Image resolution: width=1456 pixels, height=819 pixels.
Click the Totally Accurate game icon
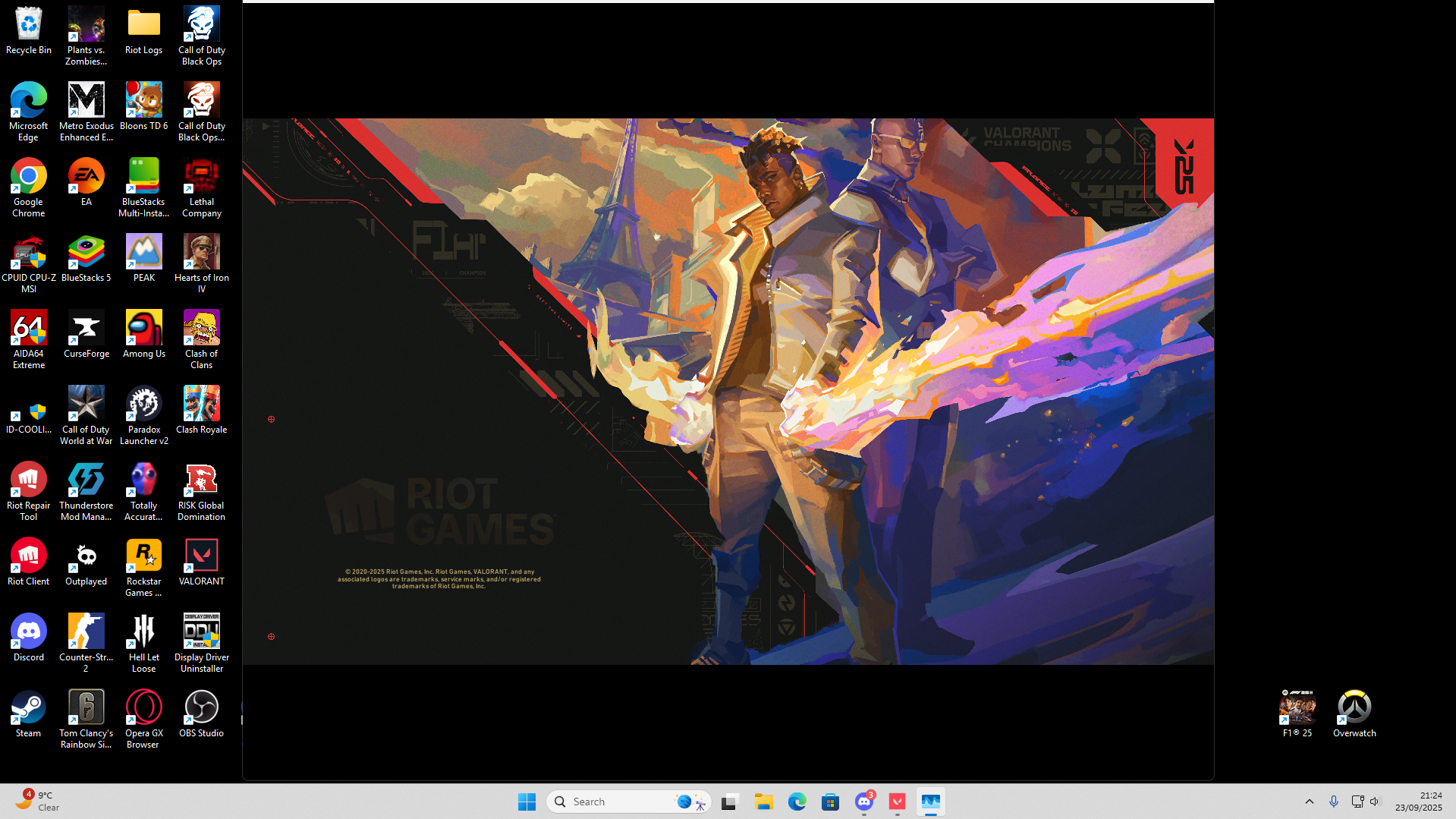pos(144,492)
